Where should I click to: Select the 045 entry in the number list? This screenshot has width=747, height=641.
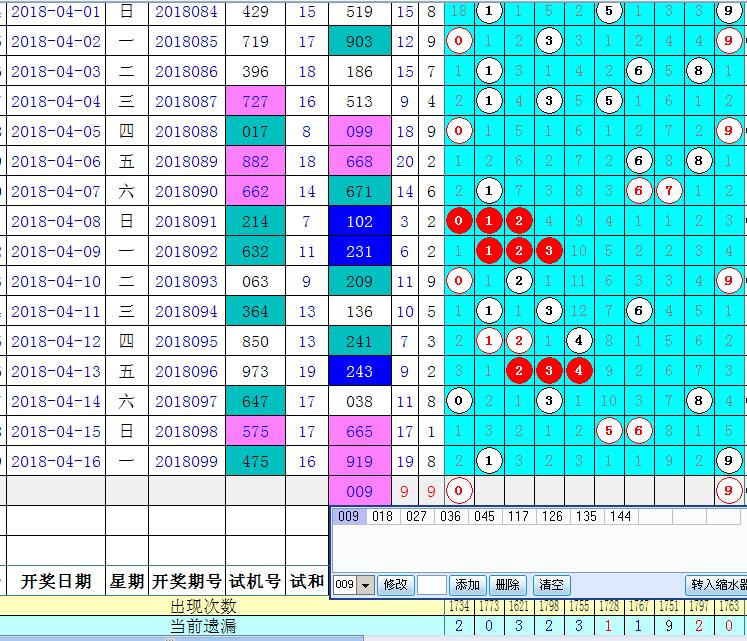click(484, 517)
